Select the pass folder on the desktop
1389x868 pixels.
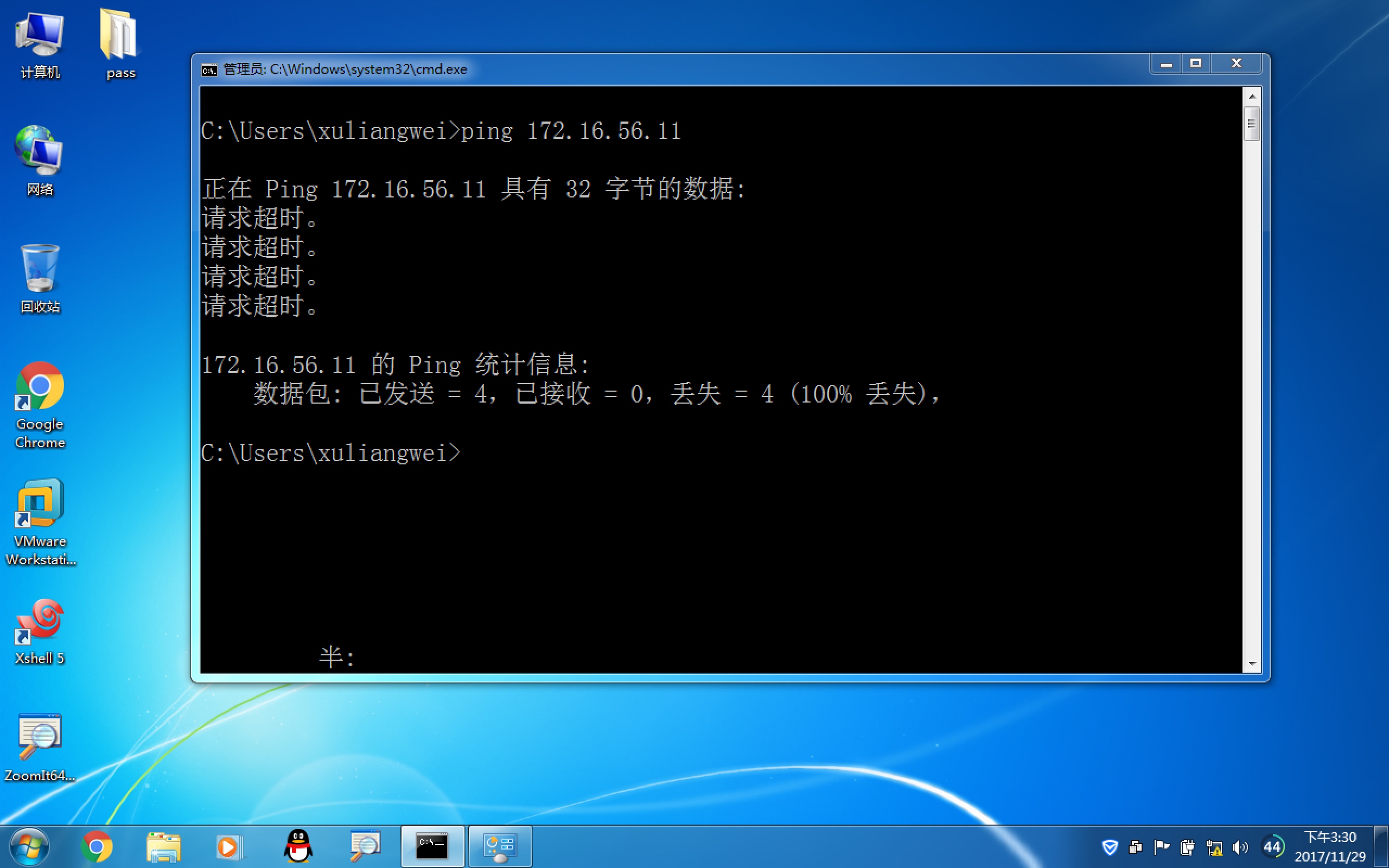coord(120,45)
